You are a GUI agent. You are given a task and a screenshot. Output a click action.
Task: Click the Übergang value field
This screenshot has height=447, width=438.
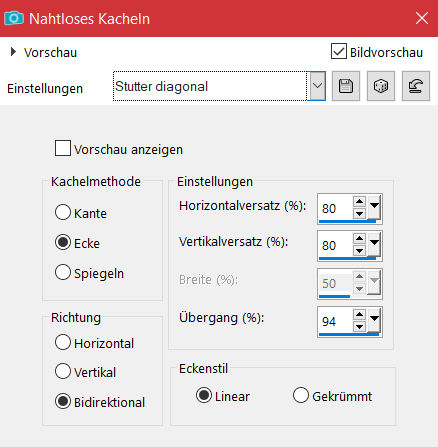click(x=335, y=321)
